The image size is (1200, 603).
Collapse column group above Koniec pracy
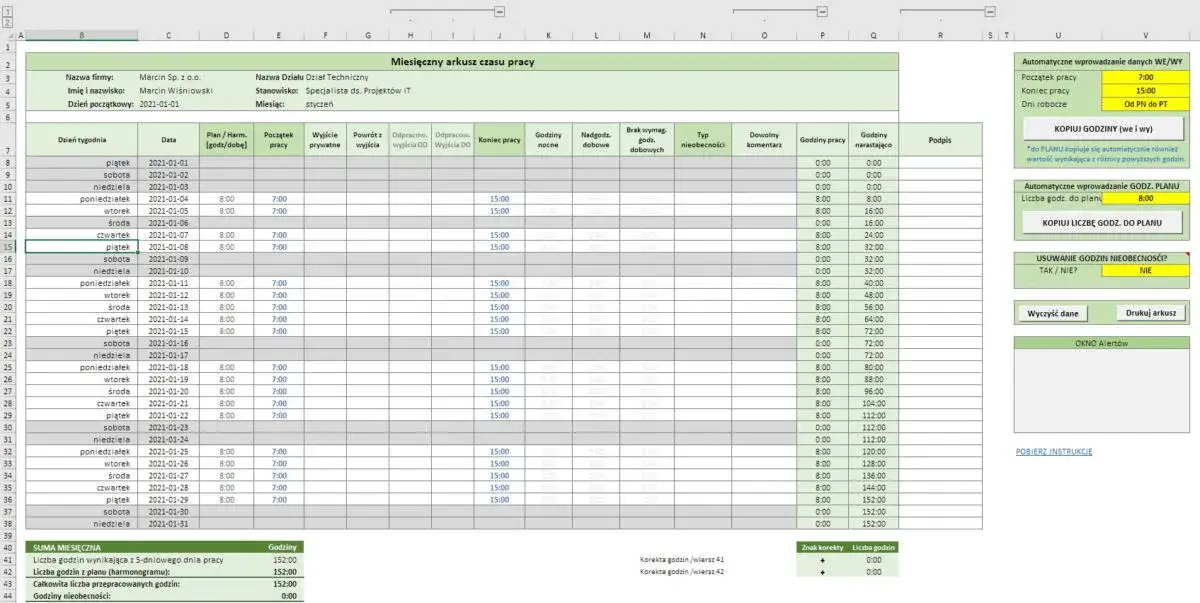[x=500, y=12]
